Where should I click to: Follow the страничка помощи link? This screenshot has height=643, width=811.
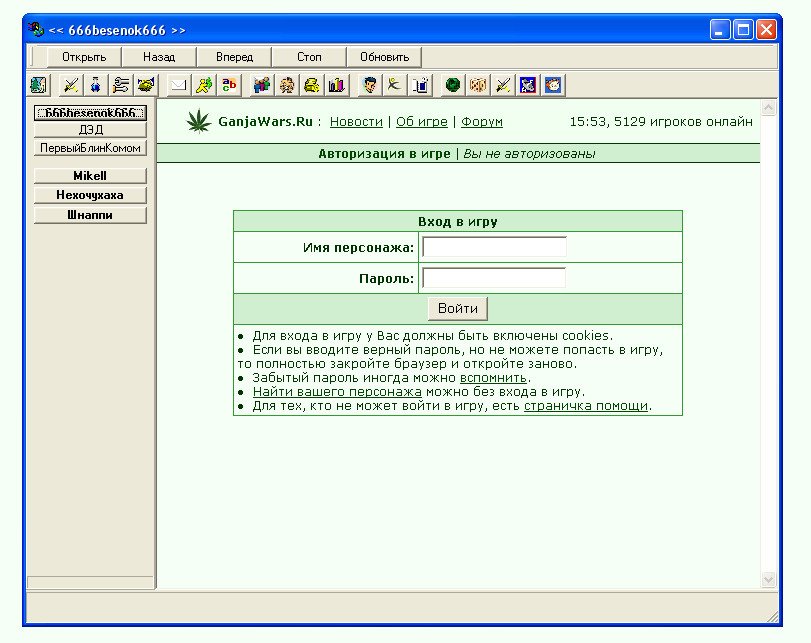[585, 406]
